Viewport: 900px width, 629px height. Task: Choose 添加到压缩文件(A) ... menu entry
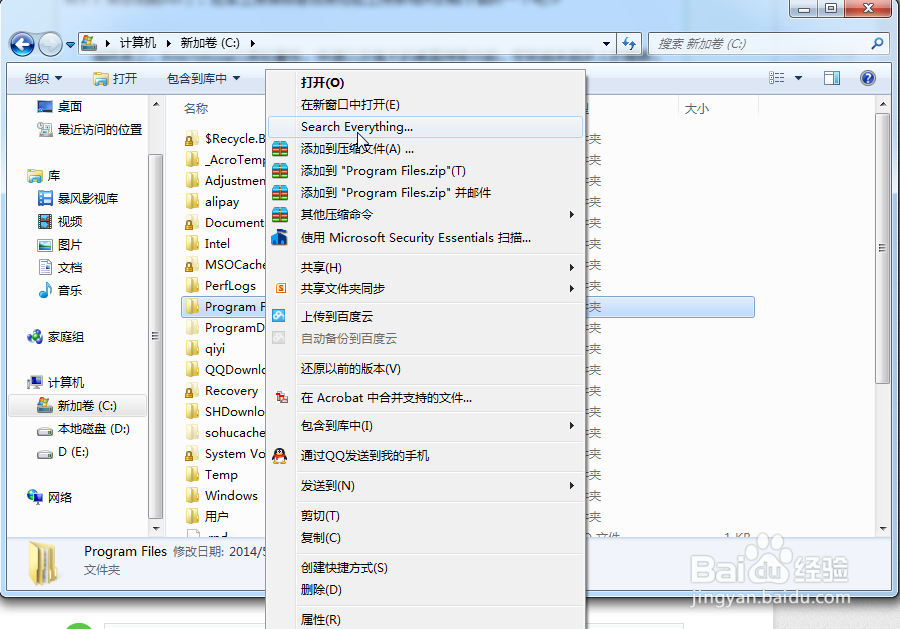[425, 149]
